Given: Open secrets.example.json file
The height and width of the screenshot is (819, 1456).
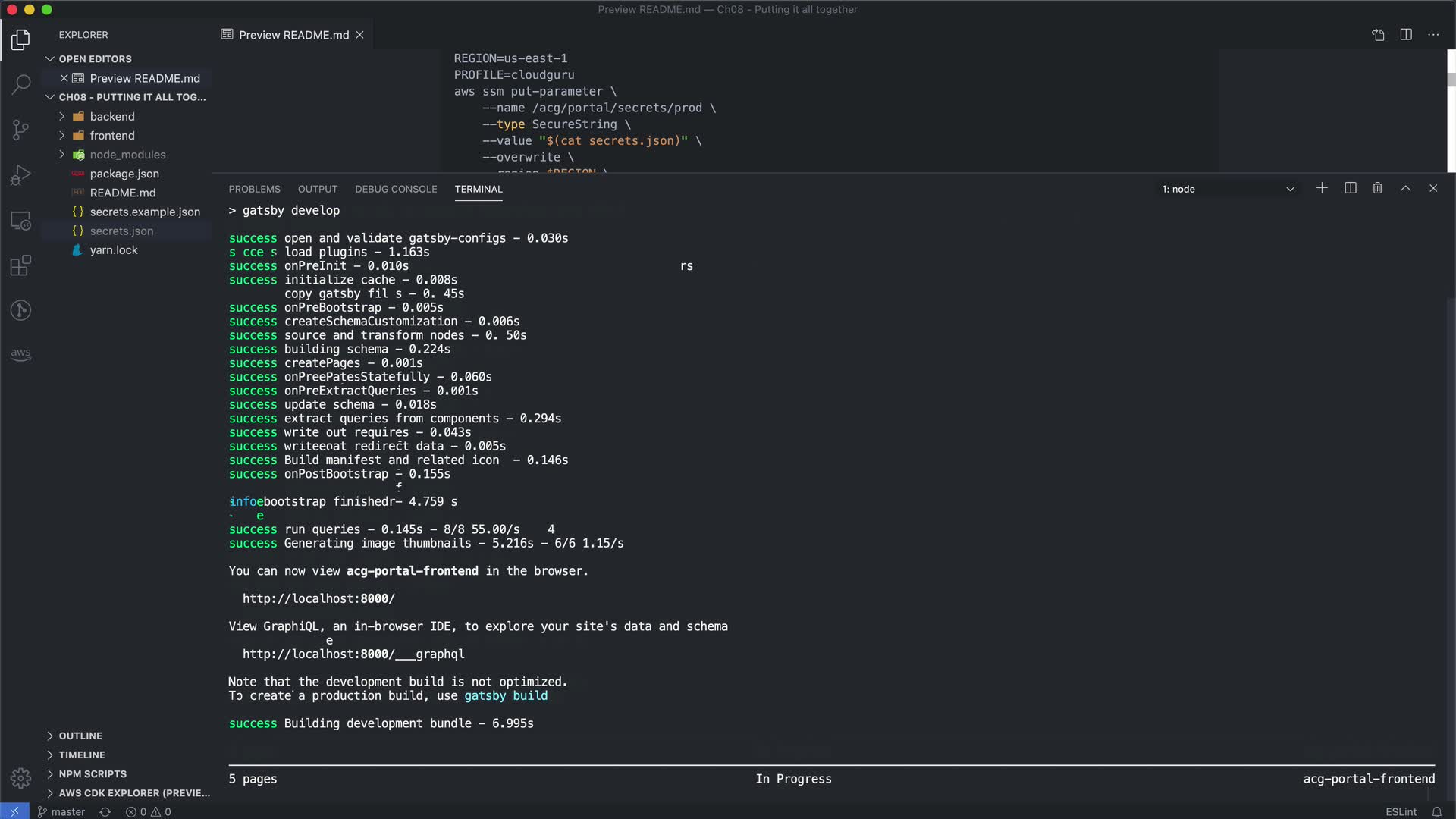Looking at the screenshot, I should [145, 212].
